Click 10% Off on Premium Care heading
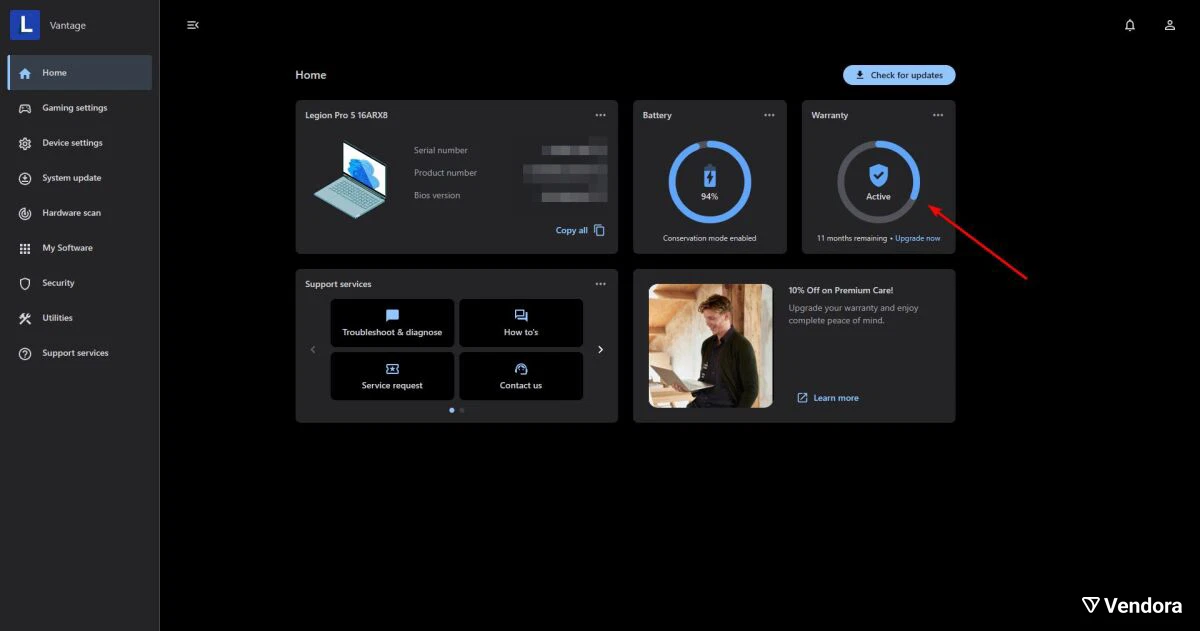Screen dimensions: 1200x631 (841, 291)
